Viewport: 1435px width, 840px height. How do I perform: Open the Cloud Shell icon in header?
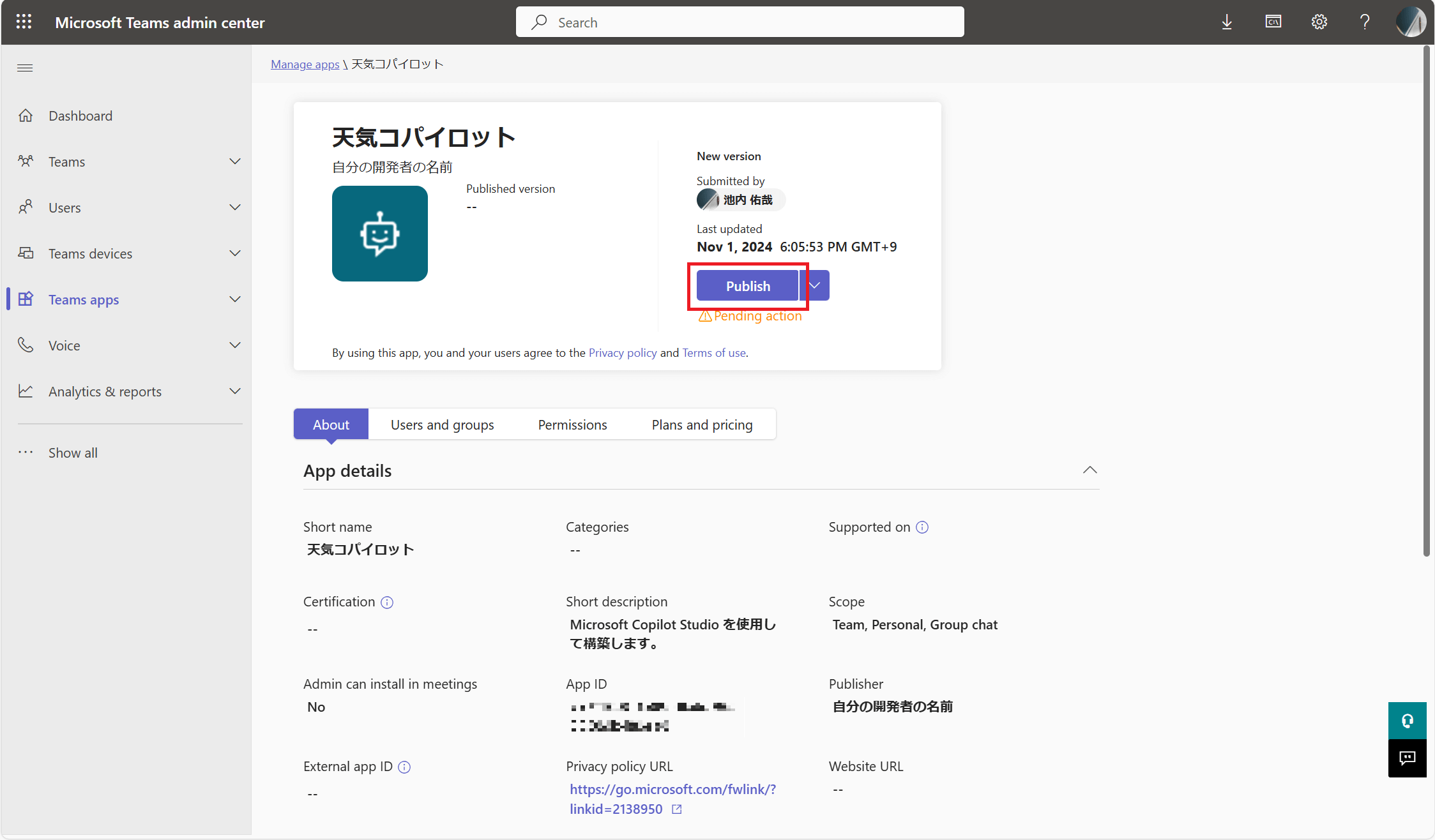1273,22
